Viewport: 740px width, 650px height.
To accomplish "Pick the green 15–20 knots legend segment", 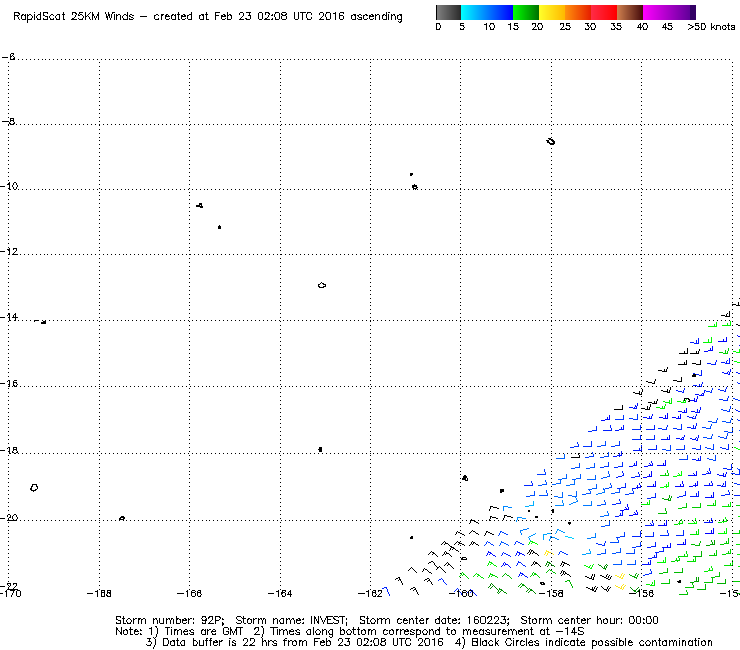I will [x=526, y=12].
